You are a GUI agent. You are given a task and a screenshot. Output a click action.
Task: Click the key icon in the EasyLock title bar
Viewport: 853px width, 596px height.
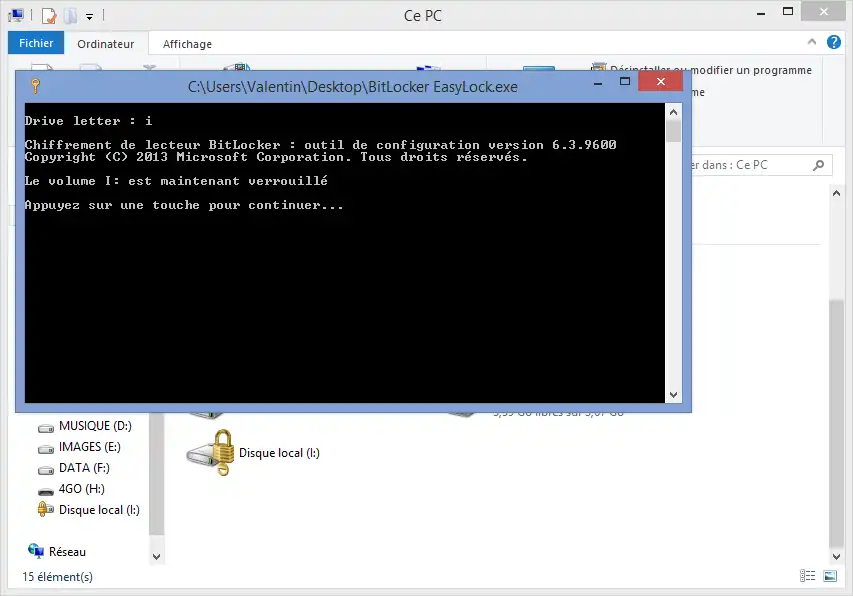(x=35, y=86)
